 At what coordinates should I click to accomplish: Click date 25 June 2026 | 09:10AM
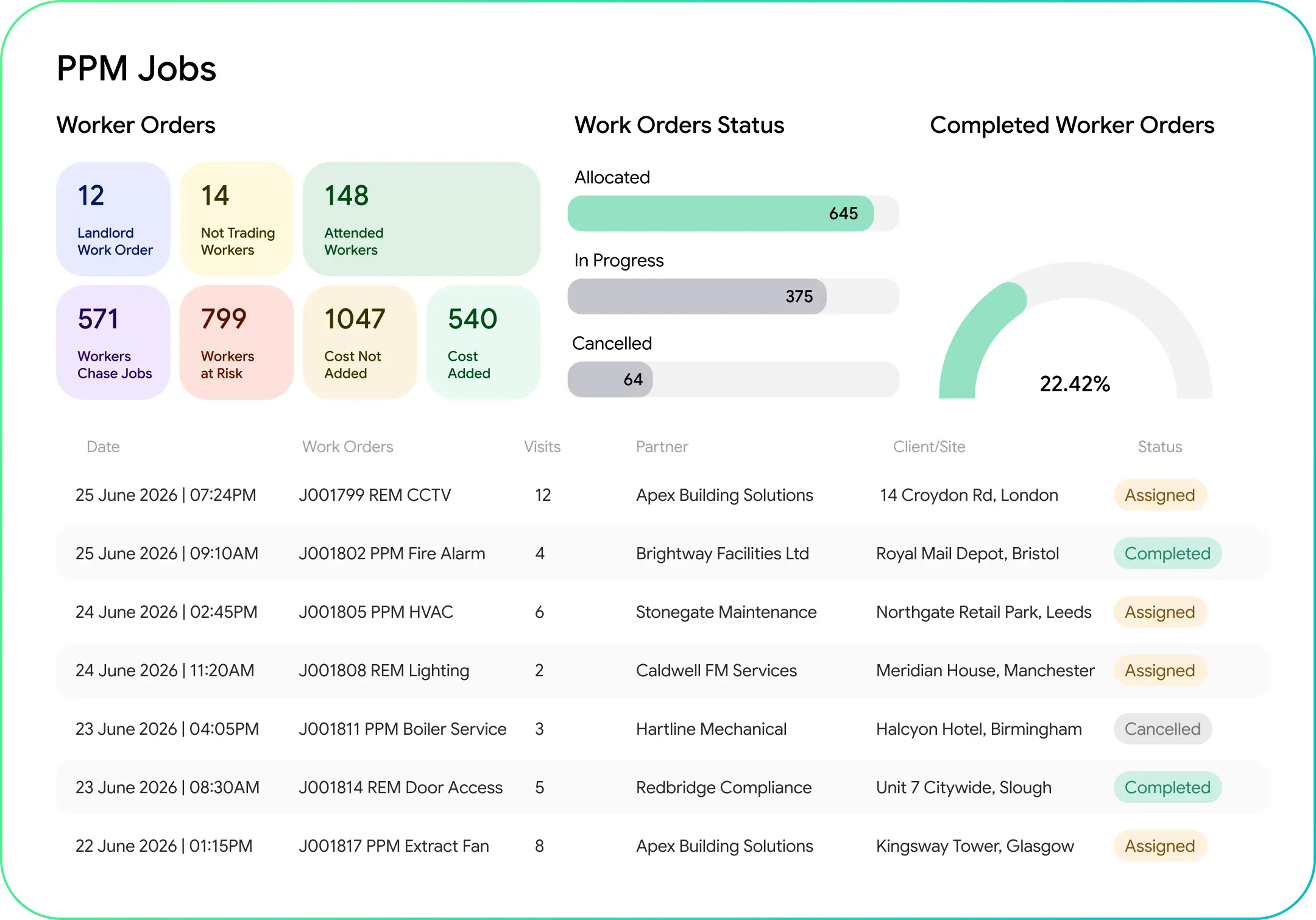pyautogui.click(x=167, y=553)
